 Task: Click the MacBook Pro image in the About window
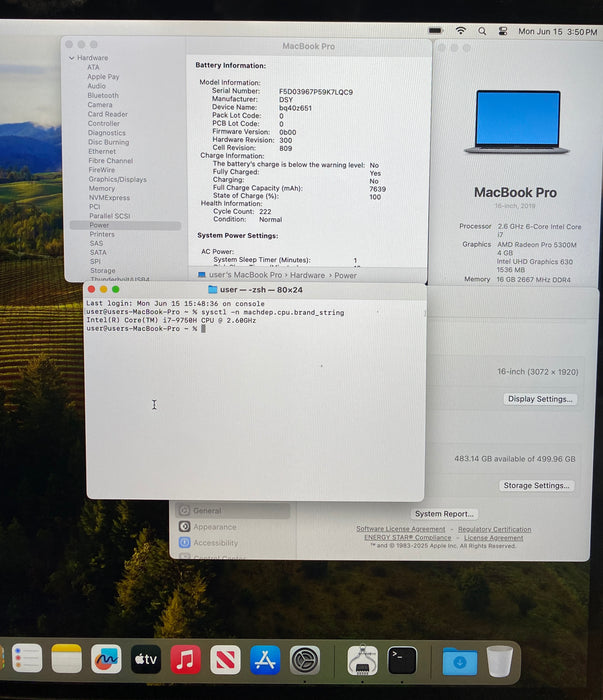tap(517, 122)
